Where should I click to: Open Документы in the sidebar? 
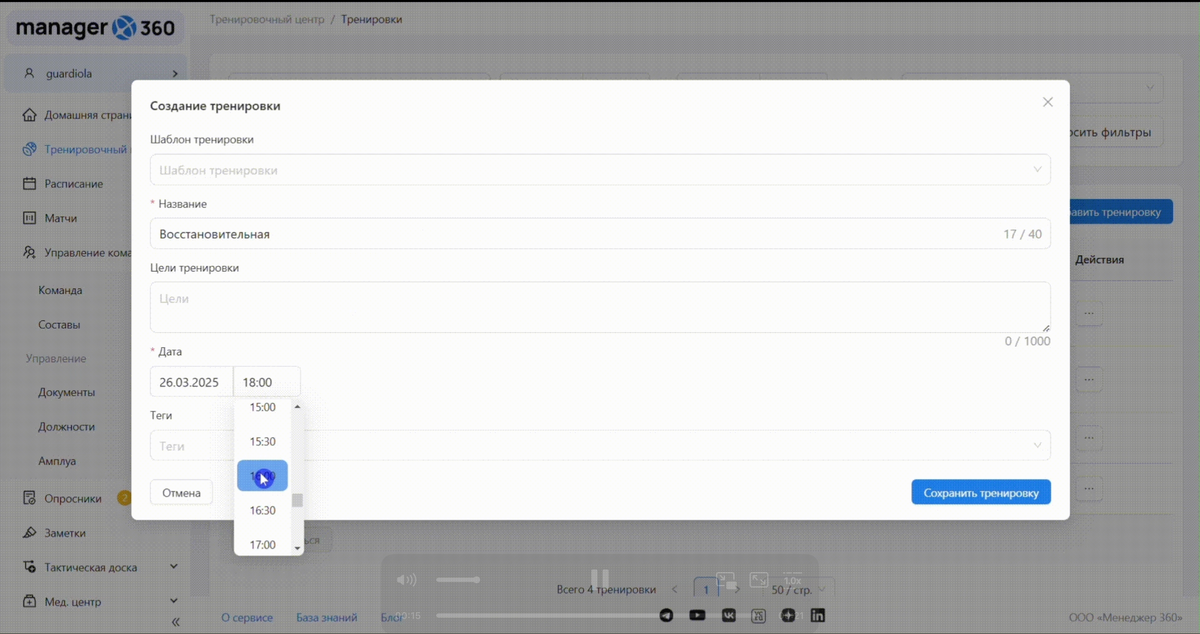pos(66,392)
